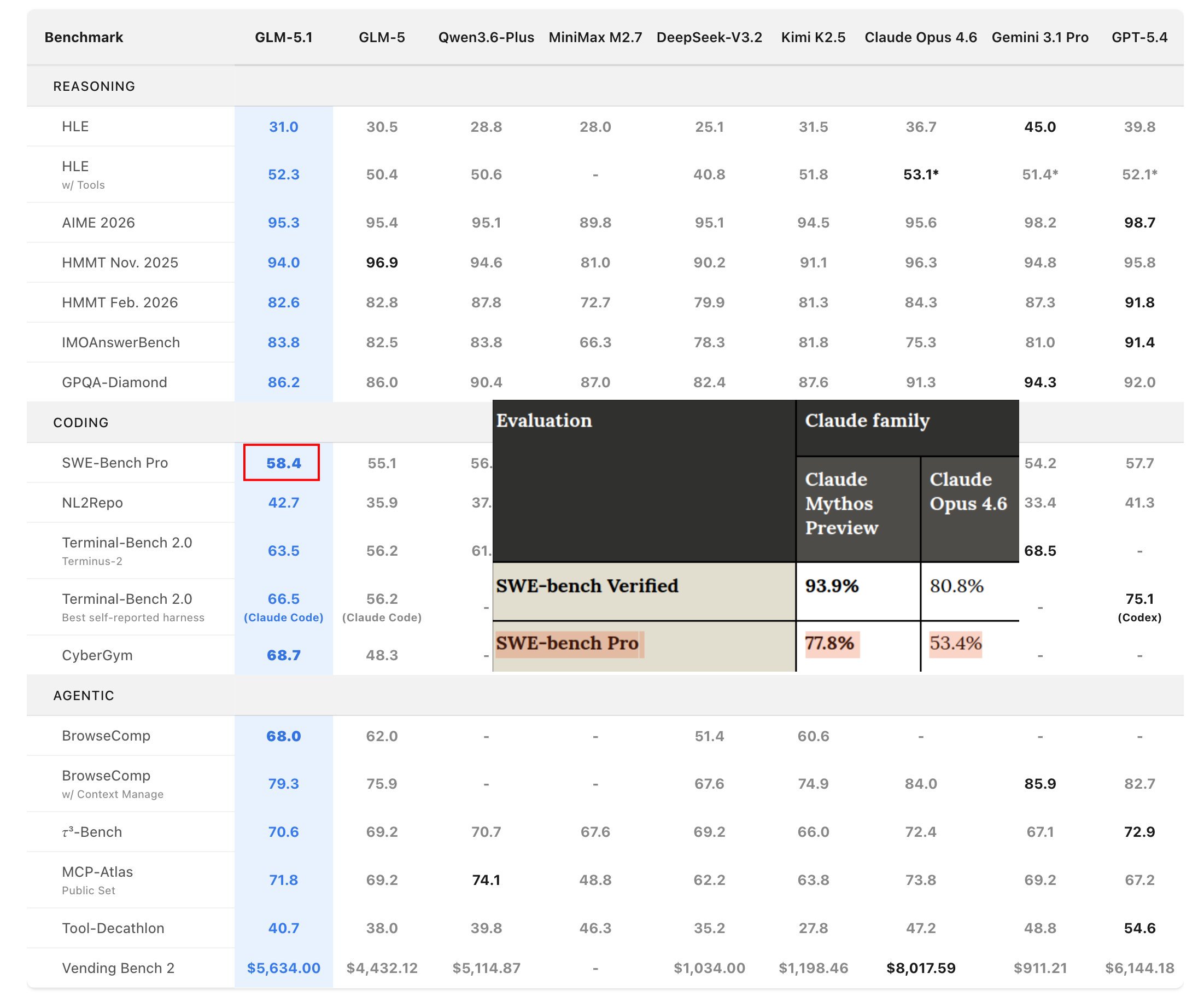This screenshot has width=1204, height=1002.
Task: Click the CODING section heading
Action: [x=81, y=423]
